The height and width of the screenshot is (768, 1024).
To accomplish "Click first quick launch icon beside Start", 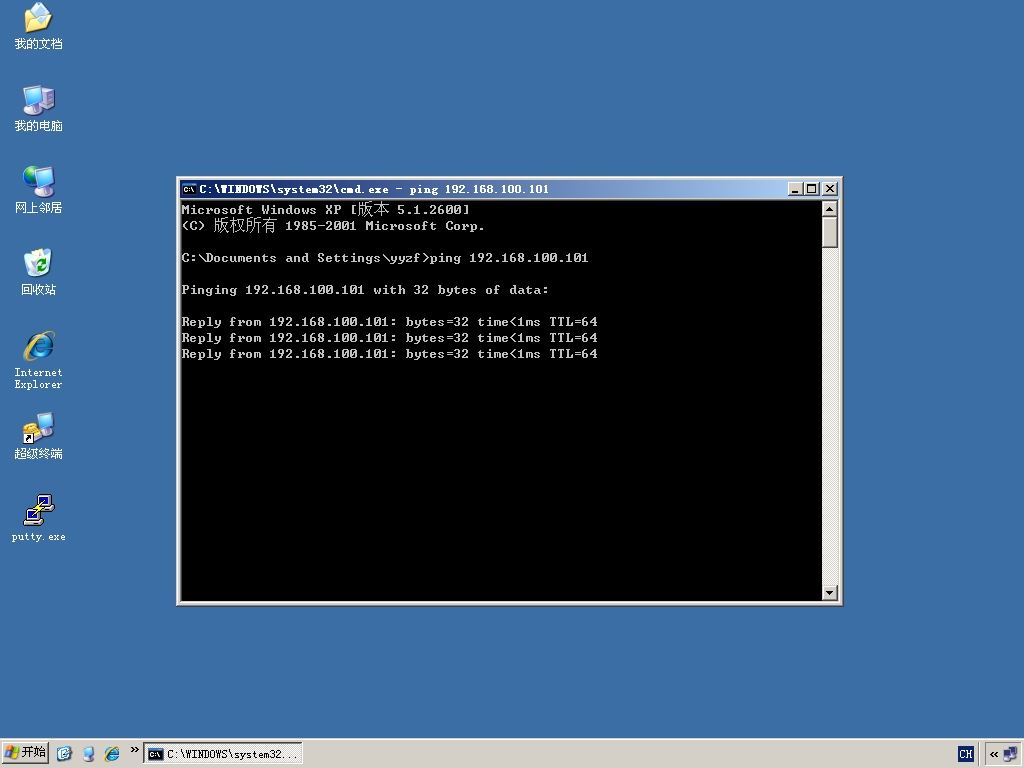I will coord(64,754).
